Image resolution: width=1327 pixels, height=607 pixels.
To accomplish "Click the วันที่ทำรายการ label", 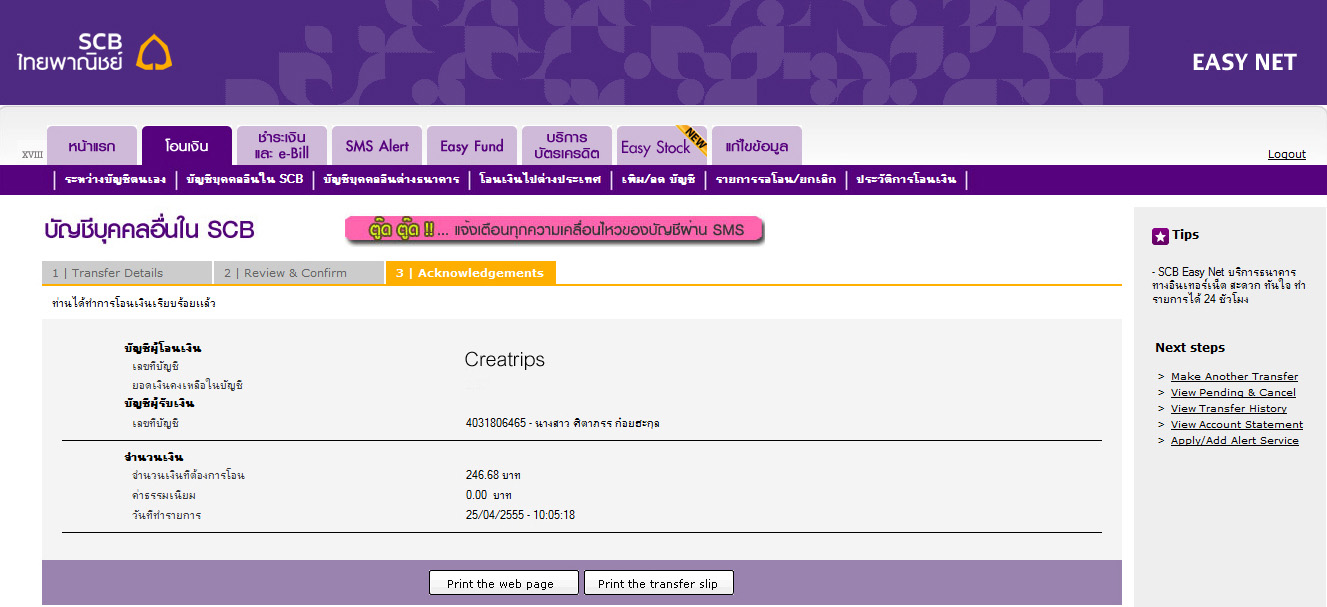I will [167, 515].
